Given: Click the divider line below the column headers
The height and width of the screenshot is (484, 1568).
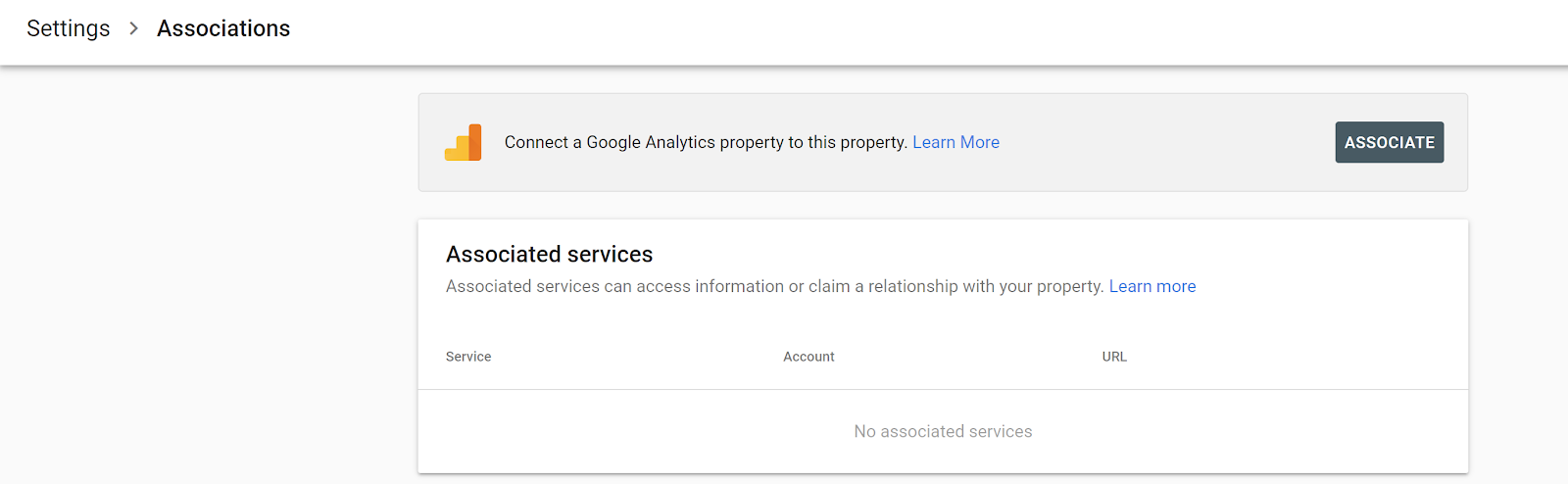Looking at the screenshot, I should (x=943, y=389).
